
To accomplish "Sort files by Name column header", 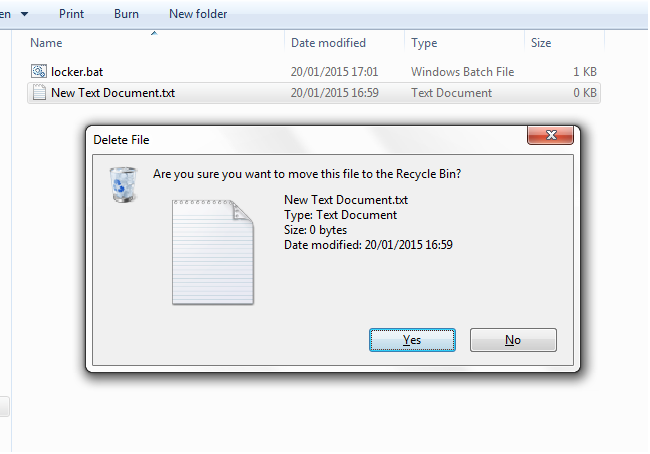I will point(46,43).
